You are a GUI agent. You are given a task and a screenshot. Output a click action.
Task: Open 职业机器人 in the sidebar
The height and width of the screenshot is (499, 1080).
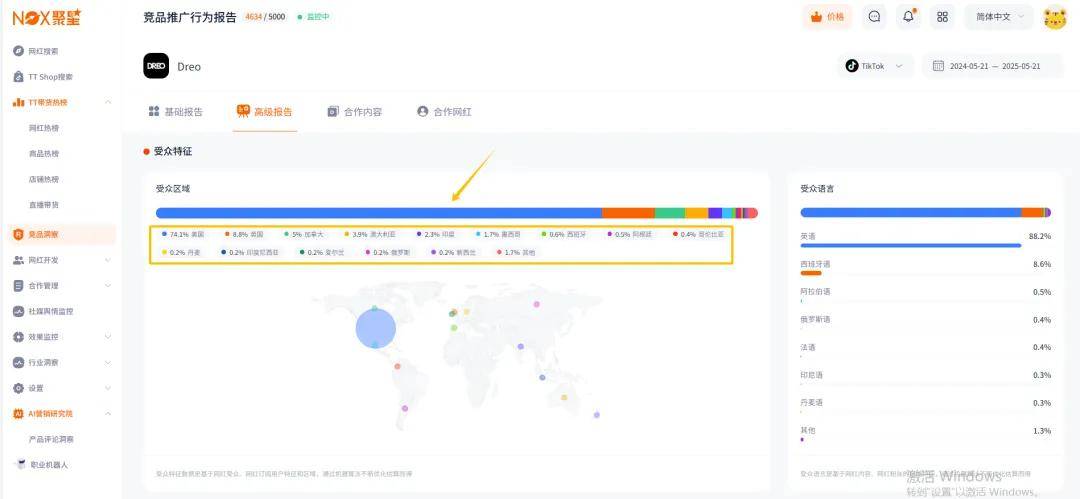pyautogui.click(x=48, y=465)
